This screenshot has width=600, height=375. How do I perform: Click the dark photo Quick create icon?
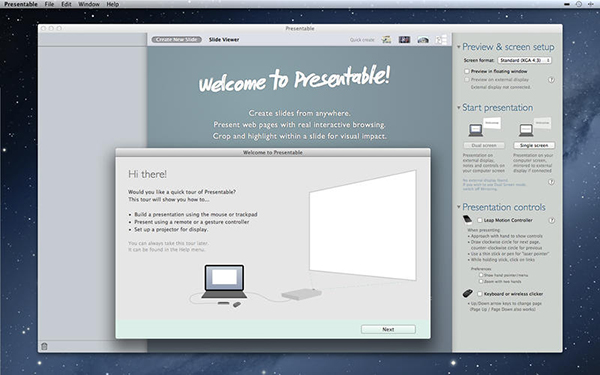click(404, 39)
